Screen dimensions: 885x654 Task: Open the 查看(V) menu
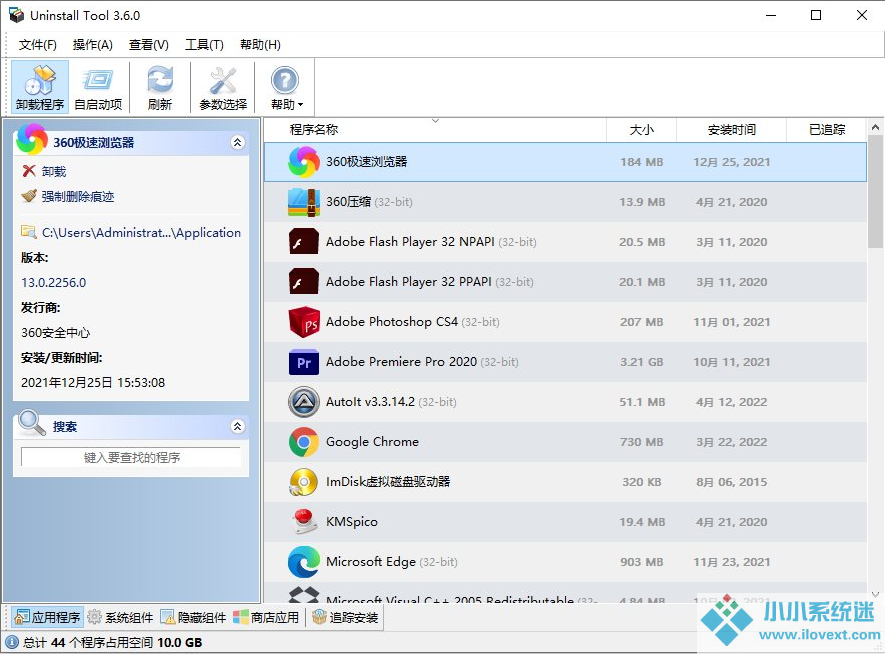[x=148, y=45]
